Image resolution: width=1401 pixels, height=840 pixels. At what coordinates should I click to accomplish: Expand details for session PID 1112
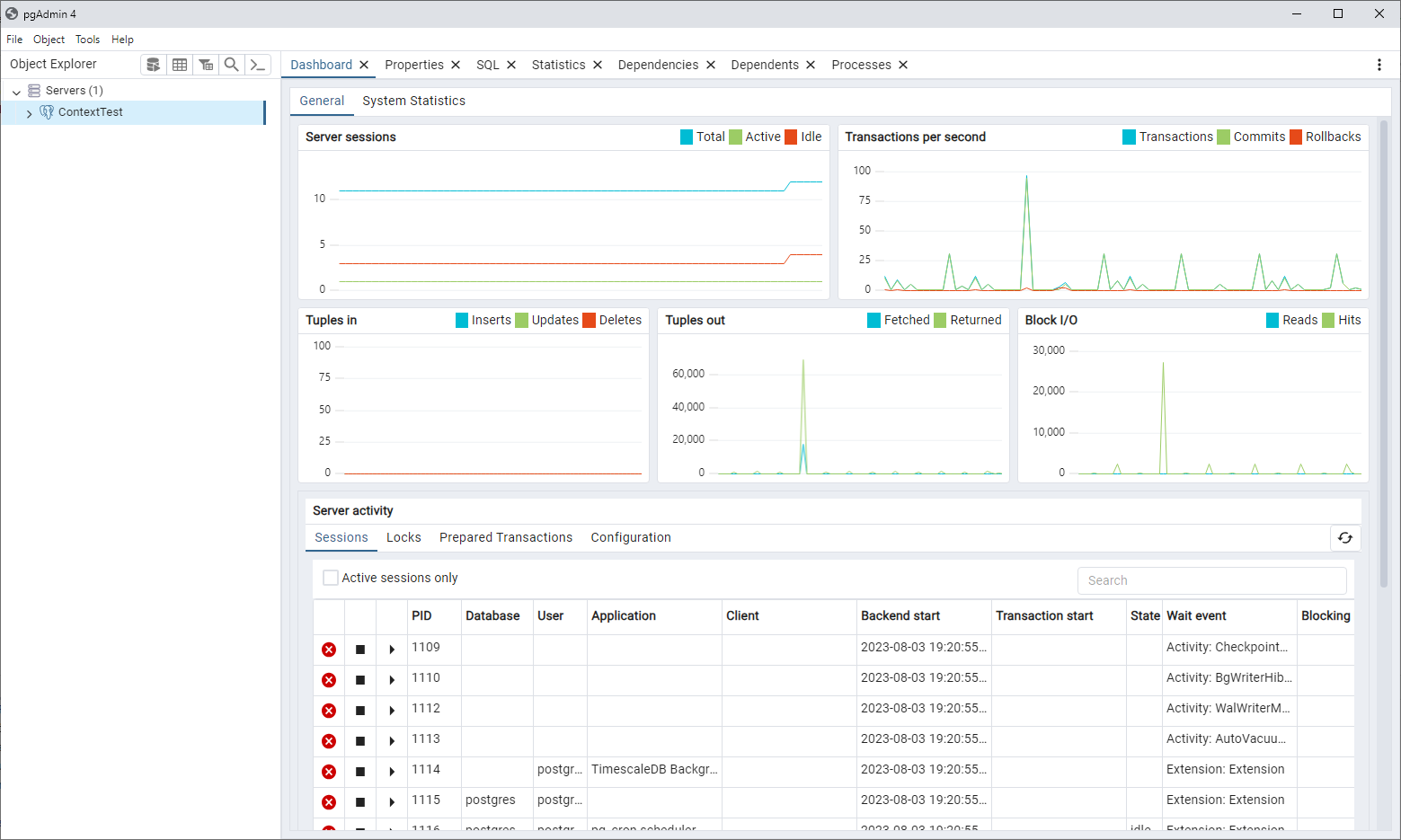(x=392, y=711)
